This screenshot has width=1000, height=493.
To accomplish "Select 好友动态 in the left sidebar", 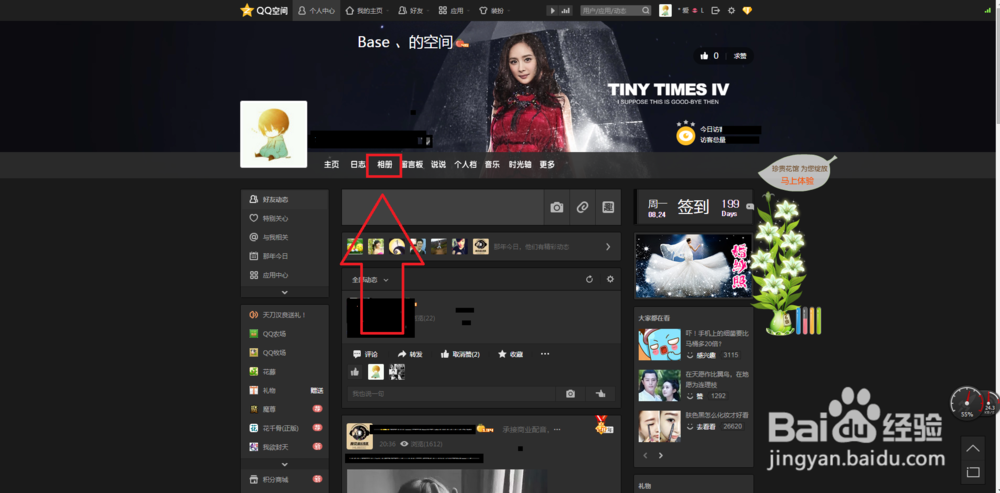I will click(284, 200).
